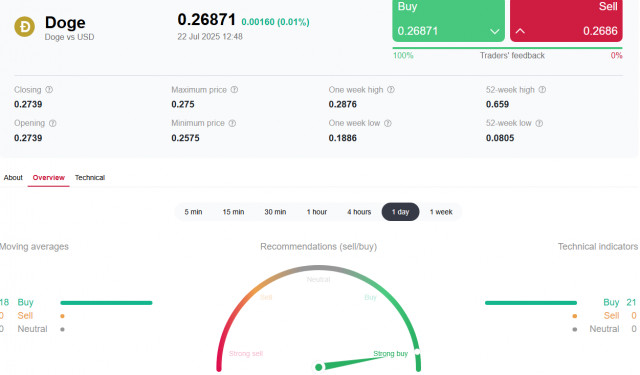Click info icon beside Minimum price

point(232,123)
